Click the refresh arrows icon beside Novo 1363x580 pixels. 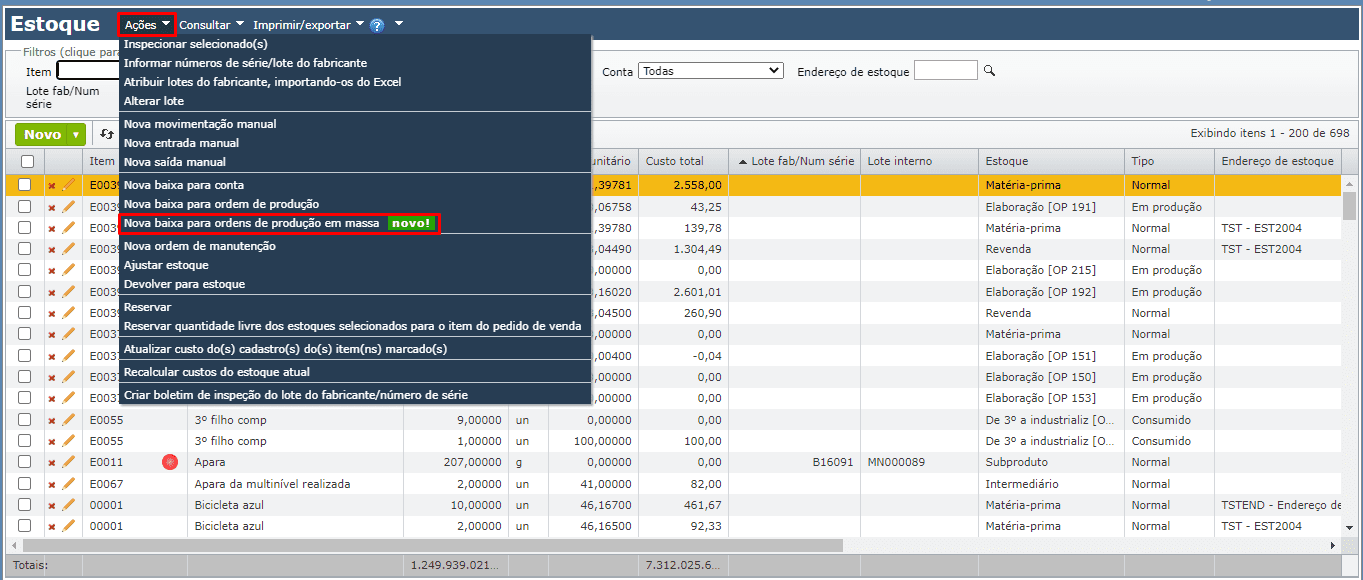click(x=107, y=134)
